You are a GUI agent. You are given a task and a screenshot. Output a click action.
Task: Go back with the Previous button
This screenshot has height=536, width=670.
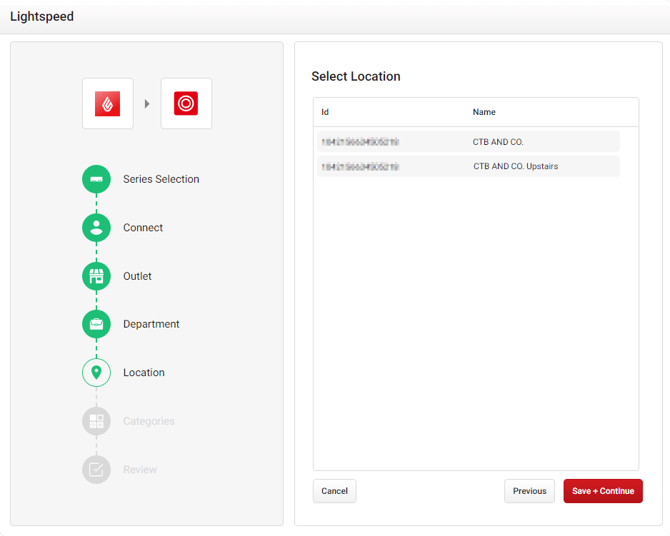click(529, 491)
